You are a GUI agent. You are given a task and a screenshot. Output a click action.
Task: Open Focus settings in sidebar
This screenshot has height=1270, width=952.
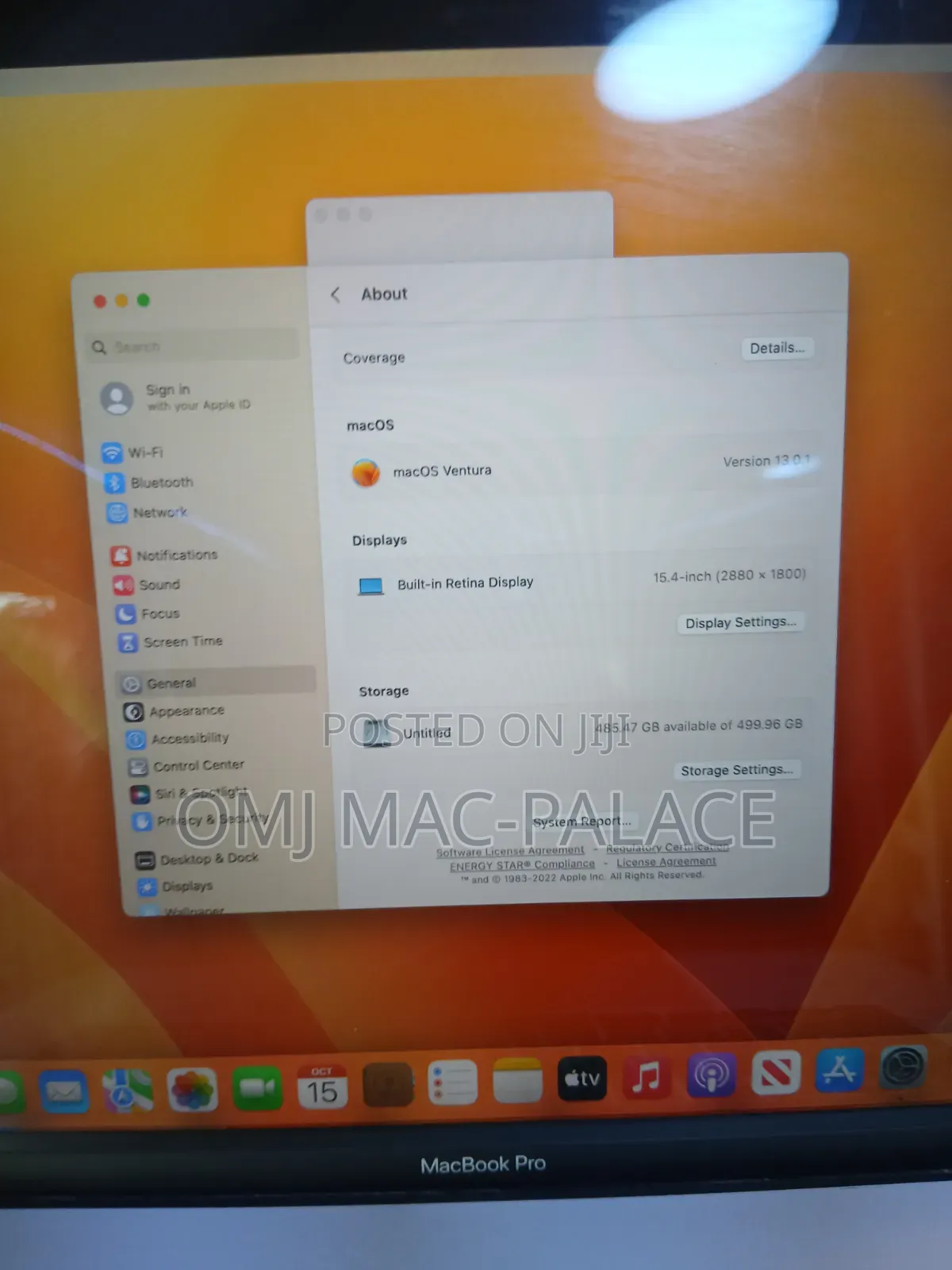[148, 614]
